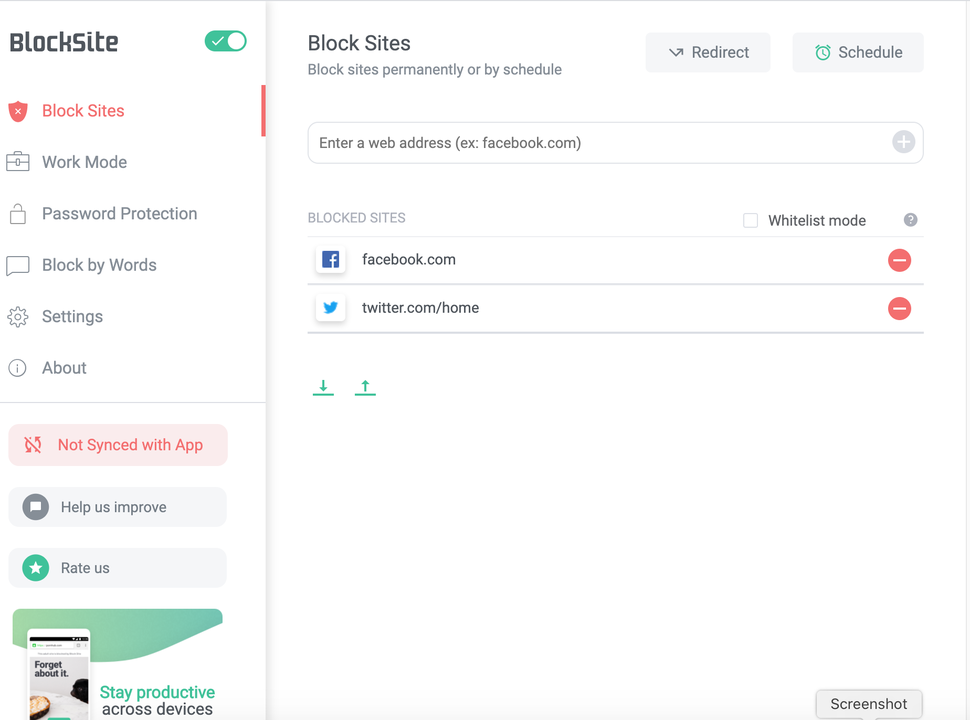This screenshot has width=970, height=720.
Task: Click the Block Sites shield icon
Action: point(18,111)
